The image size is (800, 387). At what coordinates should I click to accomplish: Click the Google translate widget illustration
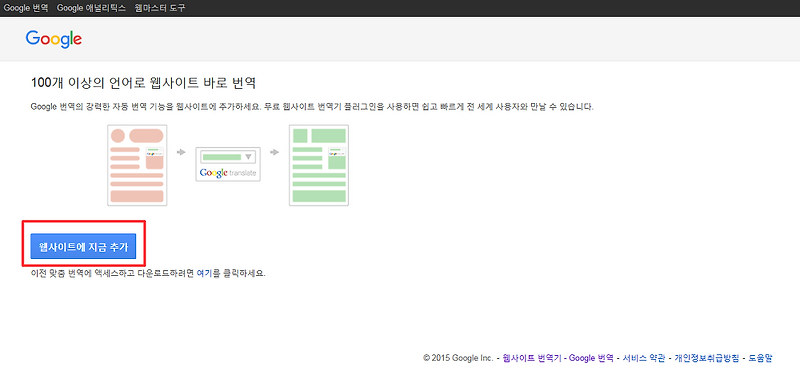228,164
